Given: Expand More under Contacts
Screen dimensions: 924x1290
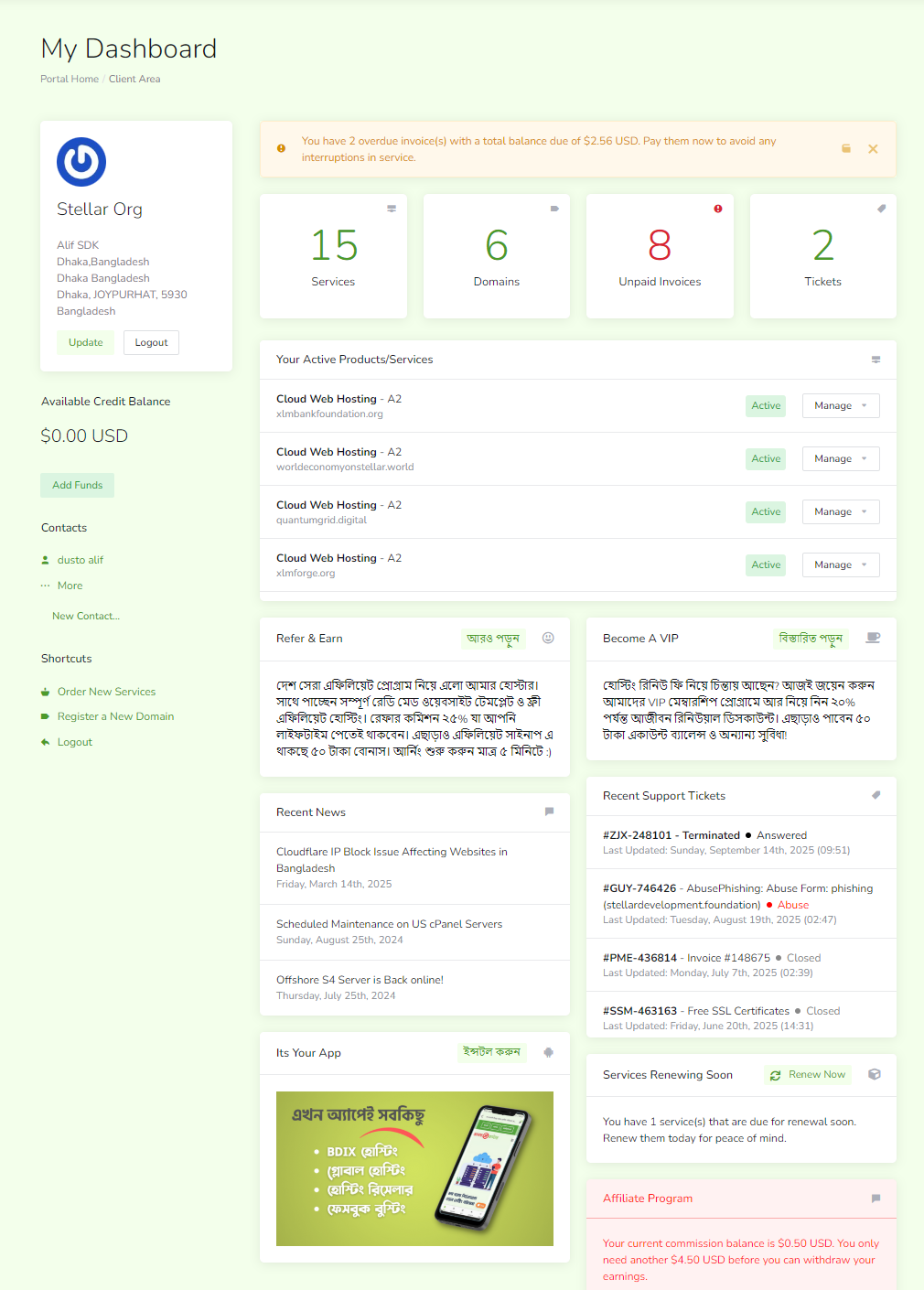Looking at the screenshot, I should coord(70,586).
